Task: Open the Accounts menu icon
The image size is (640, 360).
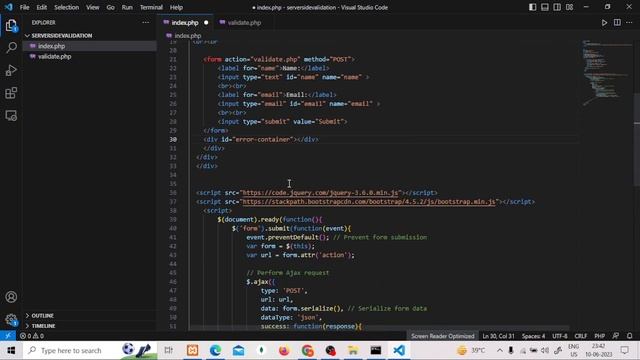Action: click(x=11, y=297)
